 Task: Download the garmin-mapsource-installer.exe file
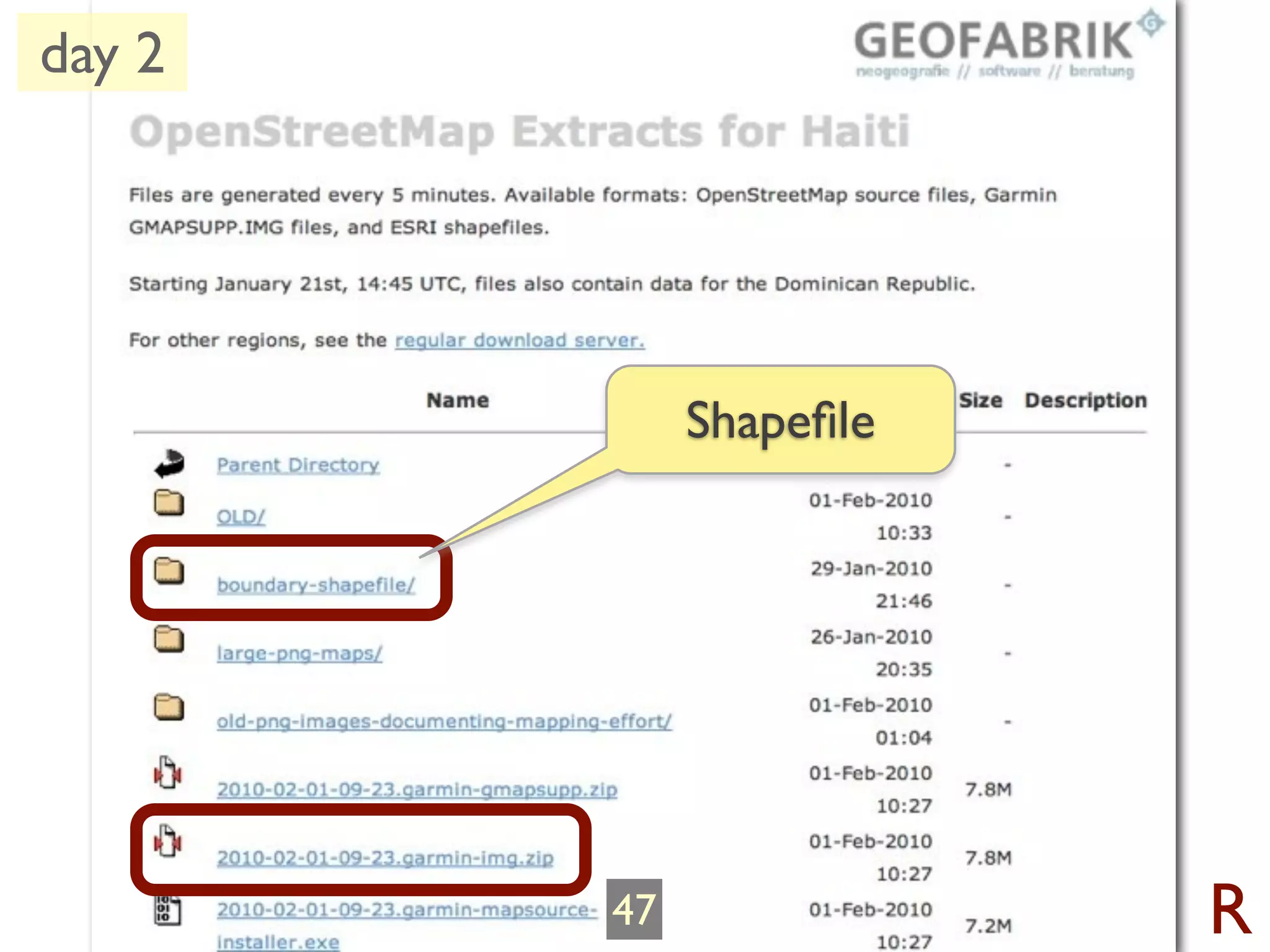pyautogui.click(x=406, y=925)
